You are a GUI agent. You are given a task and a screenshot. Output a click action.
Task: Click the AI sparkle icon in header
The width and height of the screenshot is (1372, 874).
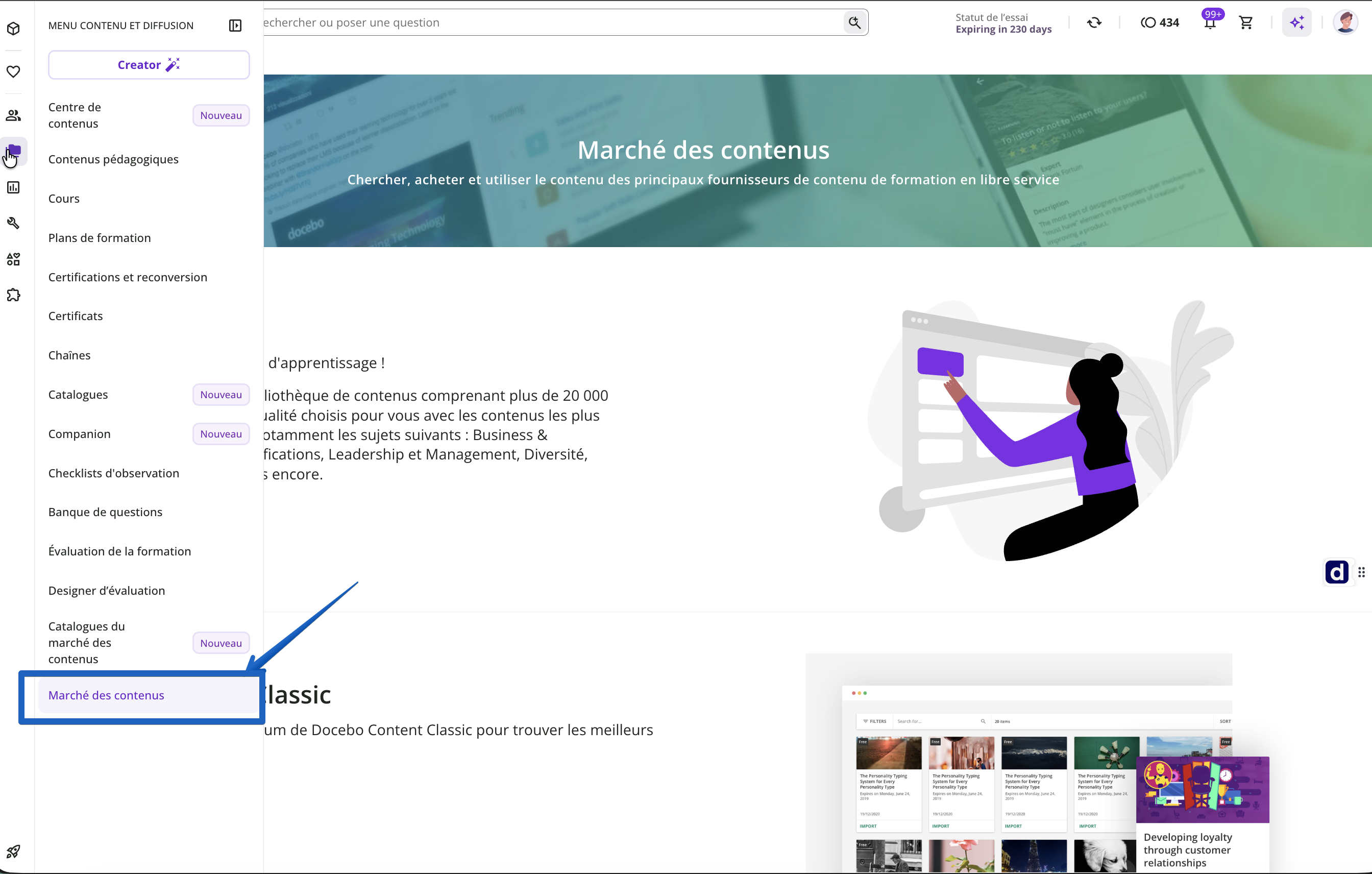[x=1297, y=22]
